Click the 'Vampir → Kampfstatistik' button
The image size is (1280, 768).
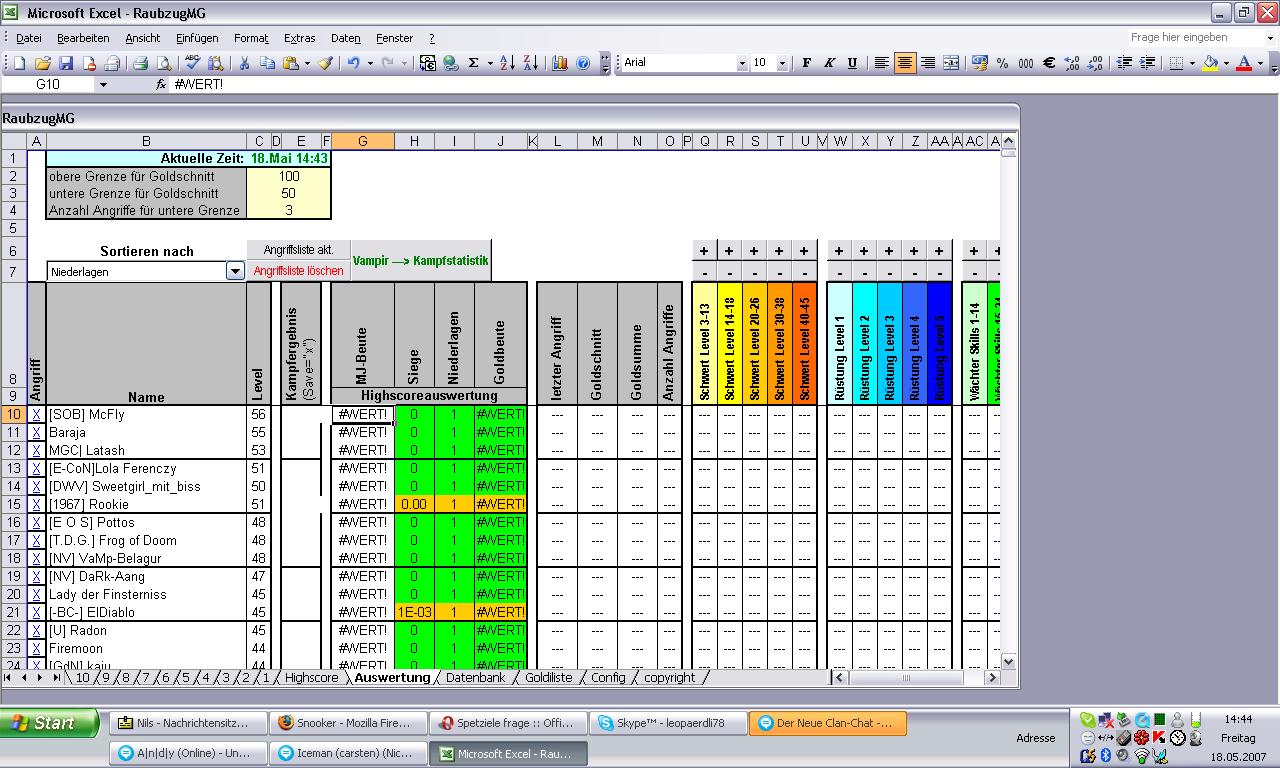(x=420, y=261)
